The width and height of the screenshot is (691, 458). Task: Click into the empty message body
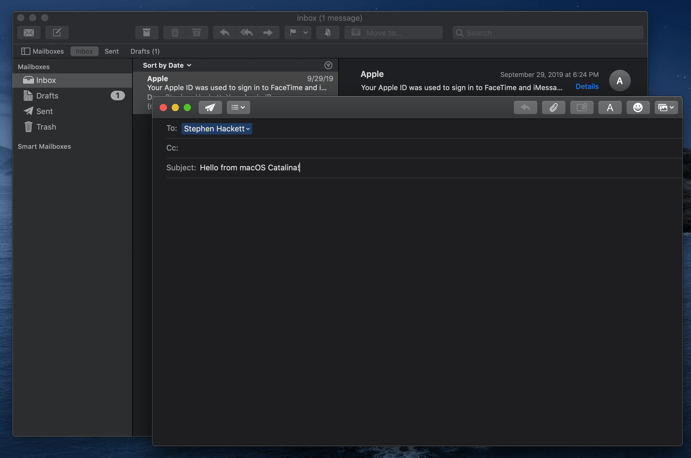(x=417, y=309)
